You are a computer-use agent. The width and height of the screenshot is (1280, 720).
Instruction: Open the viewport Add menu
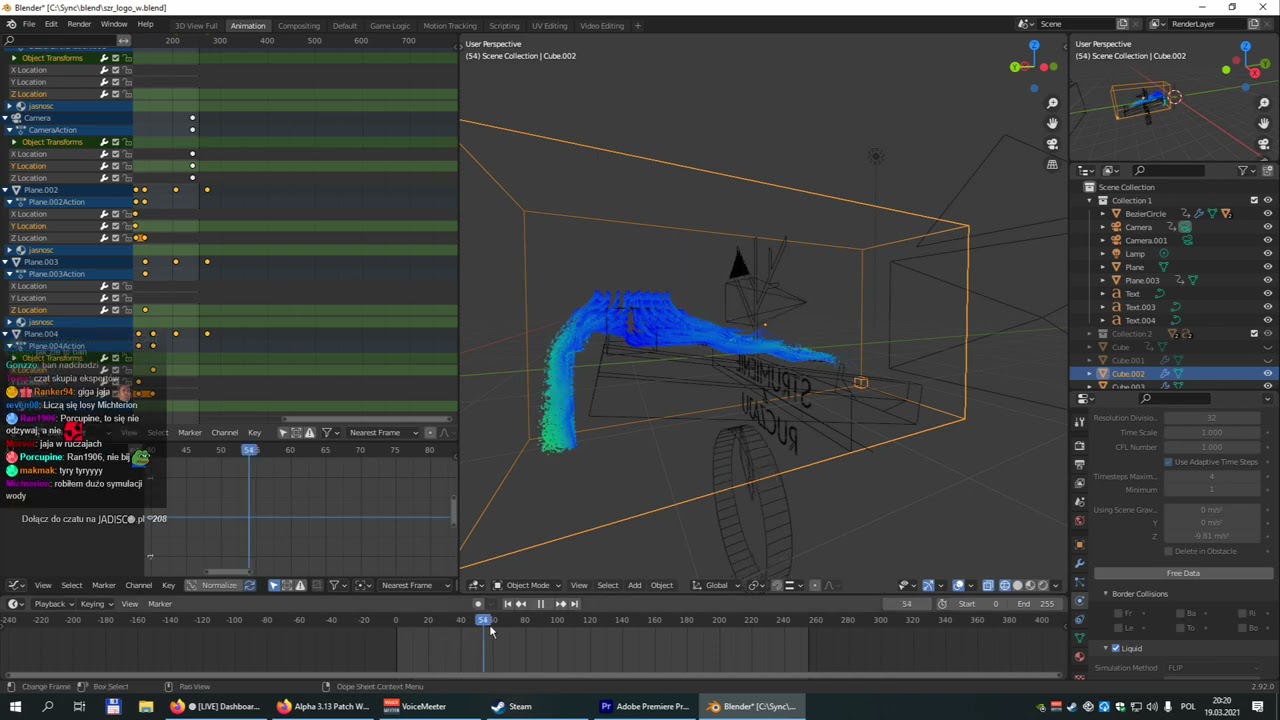pos(634,585)
